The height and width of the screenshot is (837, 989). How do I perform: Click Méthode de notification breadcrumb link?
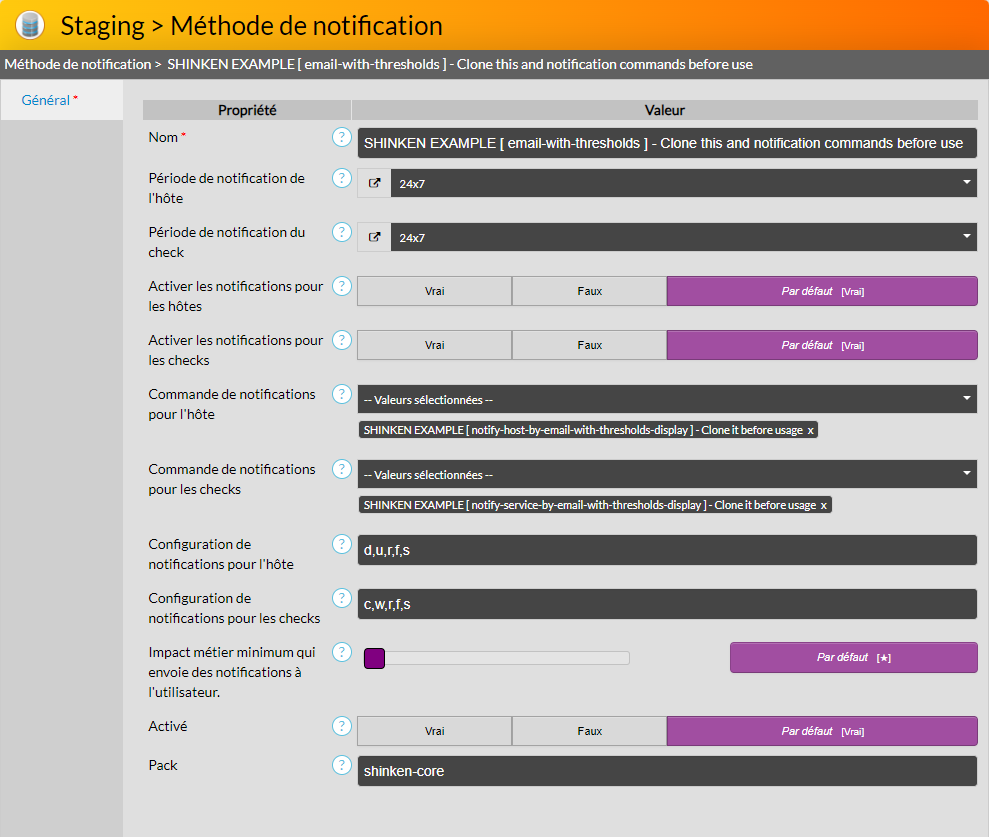[x=77, y=64]
